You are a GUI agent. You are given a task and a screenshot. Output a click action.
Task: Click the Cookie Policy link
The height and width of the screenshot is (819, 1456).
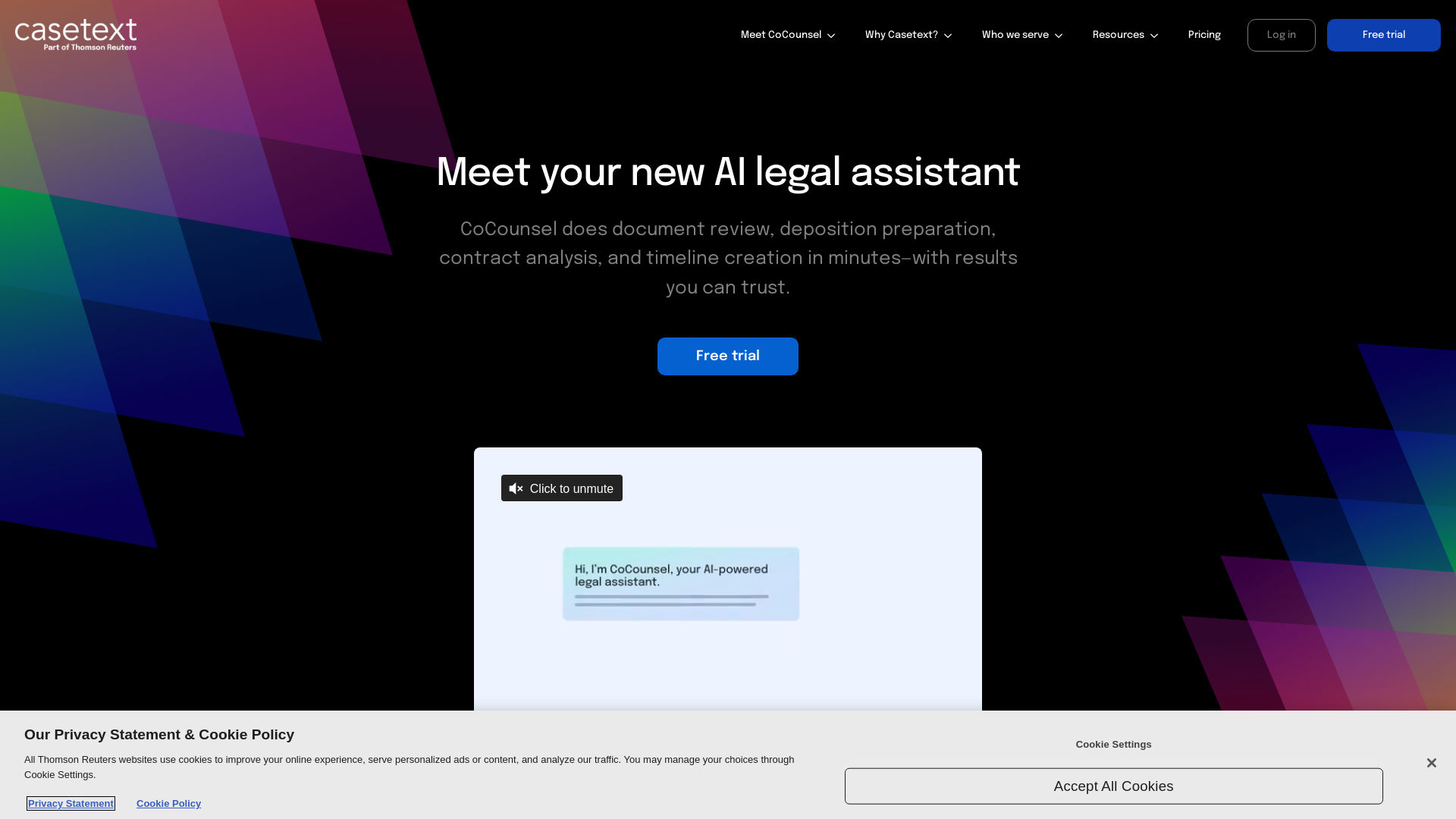(168, 803)
